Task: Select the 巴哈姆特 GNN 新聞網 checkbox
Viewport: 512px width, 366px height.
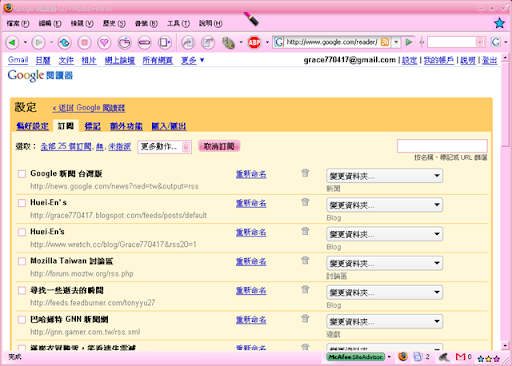Action: [22, 320]
